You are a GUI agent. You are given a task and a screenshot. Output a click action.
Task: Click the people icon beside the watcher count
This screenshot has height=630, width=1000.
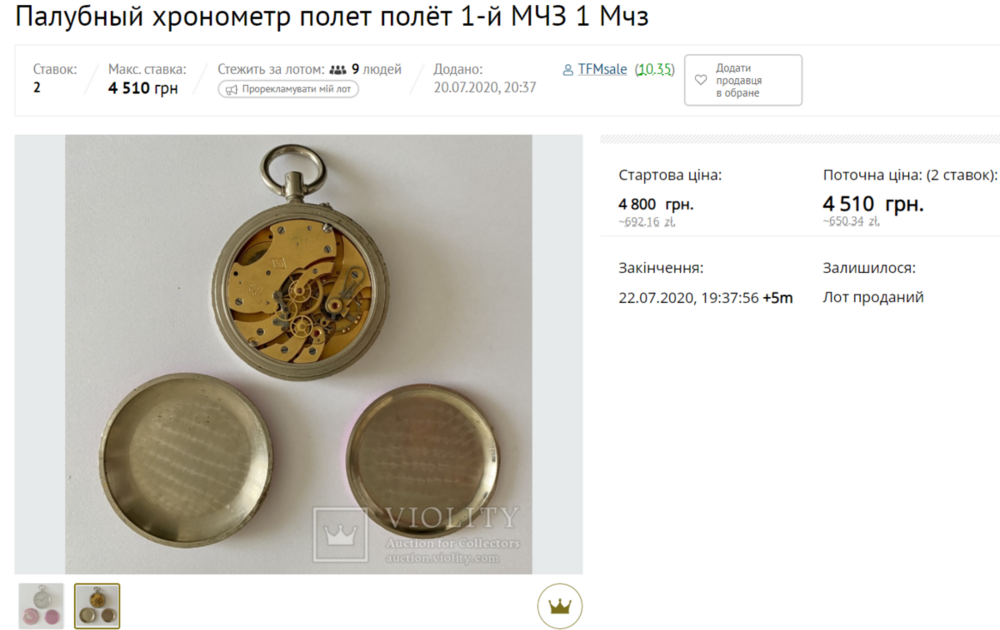(338, 70)
